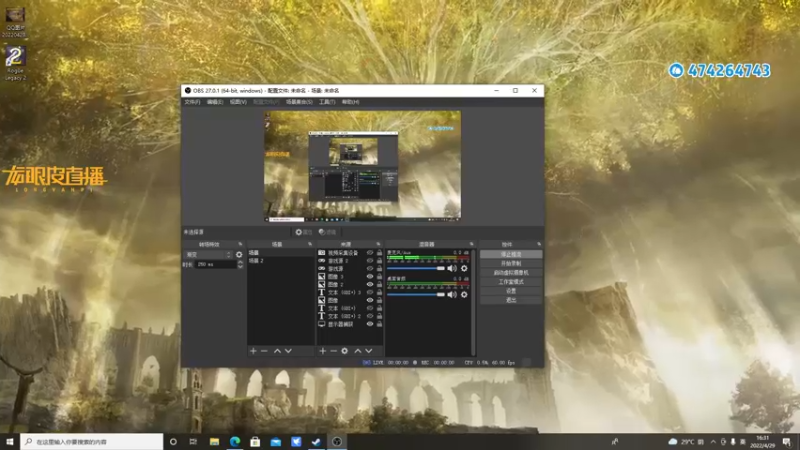
Task: Open the 麦克风/Aux audio settings gear
Action: pyautogui.click(x=464, y=268)
